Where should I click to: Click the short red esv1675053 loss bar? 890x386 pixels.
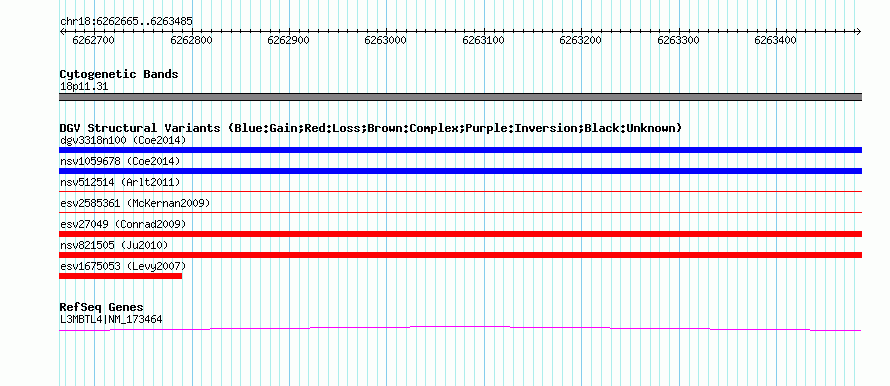(120, 276)
